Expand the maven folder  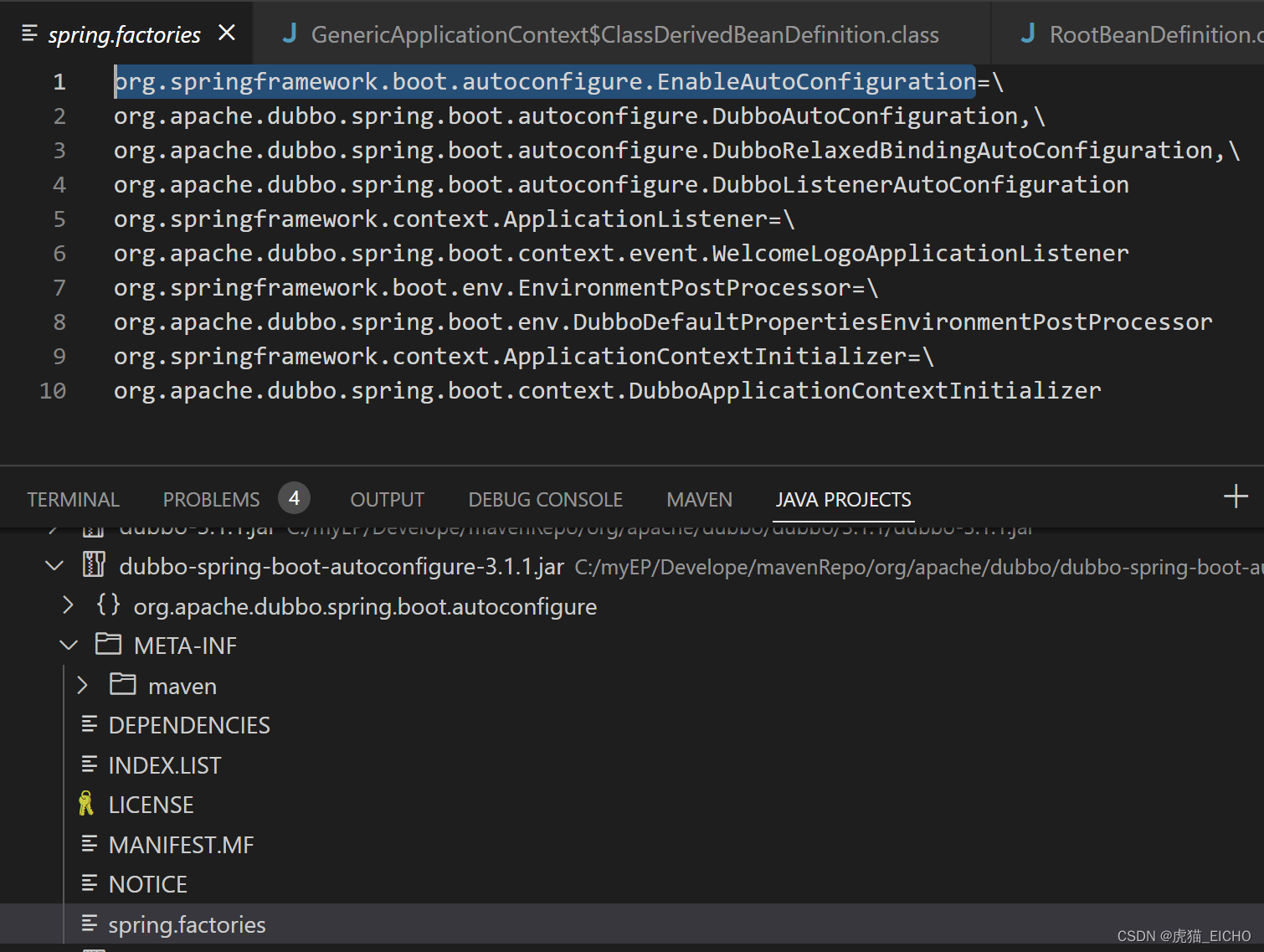(82, 686)
